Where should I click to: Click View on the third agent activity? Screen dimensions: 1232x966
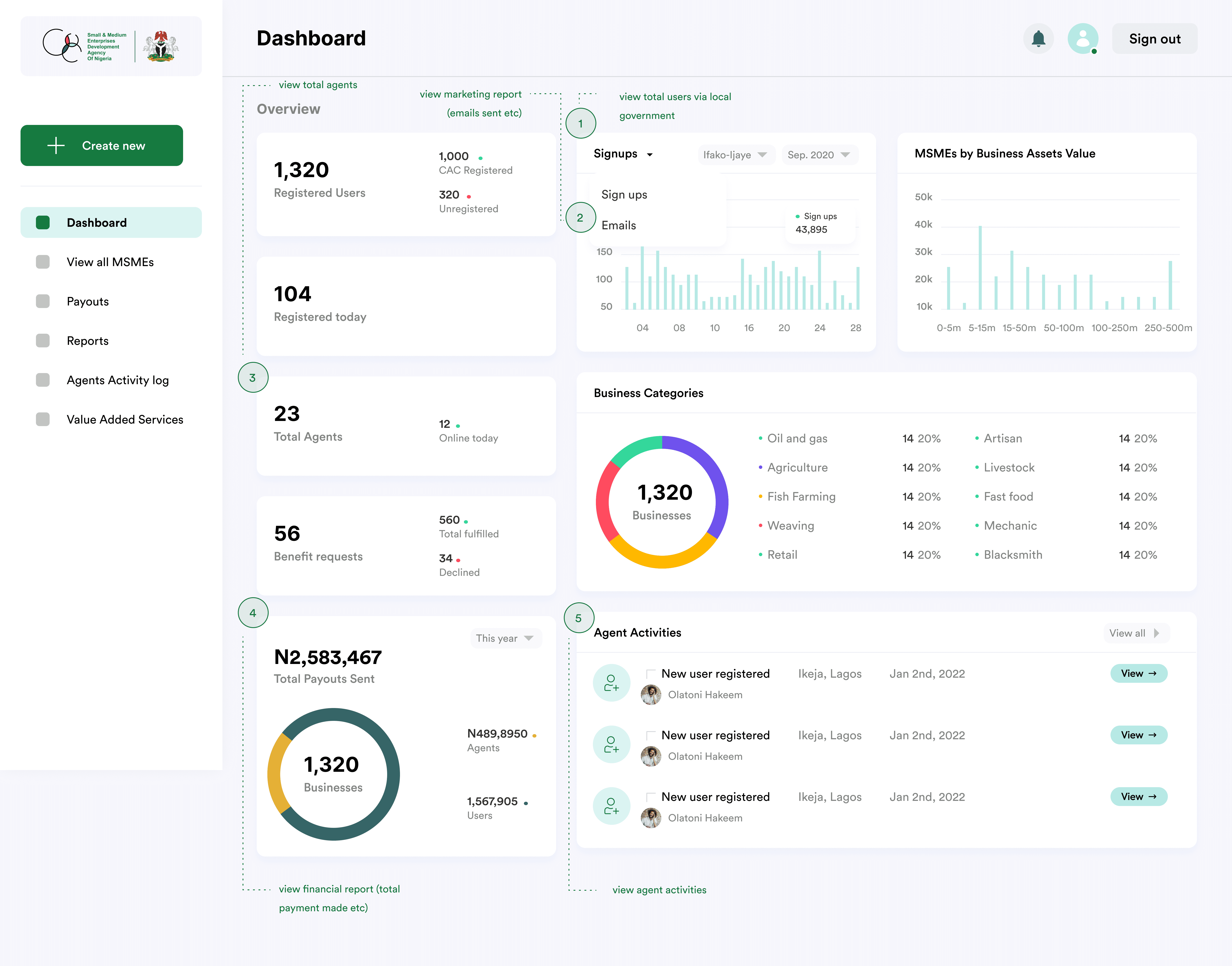(1139, 796)
